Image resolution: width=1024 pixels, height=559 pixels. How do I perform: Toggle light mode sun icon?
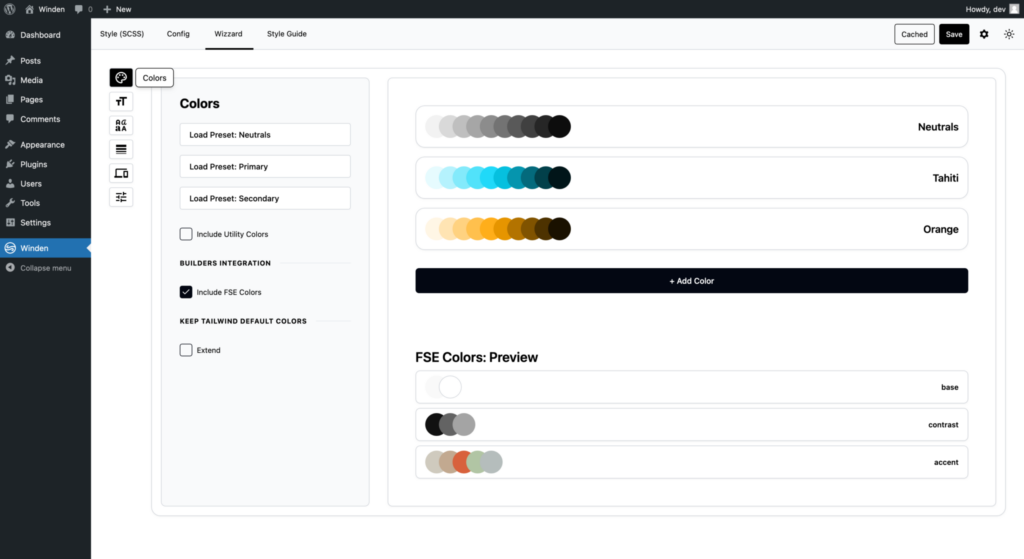click(x=1009, y=34)
